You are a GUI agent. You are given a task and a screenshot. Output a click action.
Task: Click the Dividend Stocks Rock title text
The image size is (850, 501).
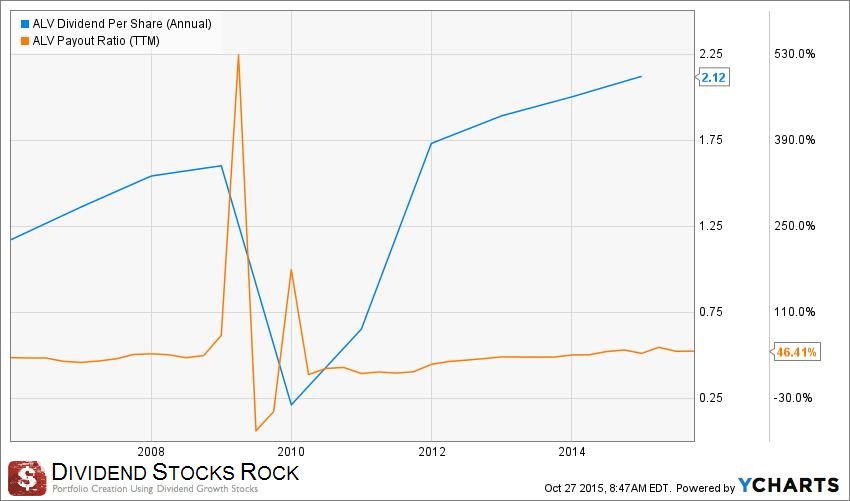[x=175, y=471]
